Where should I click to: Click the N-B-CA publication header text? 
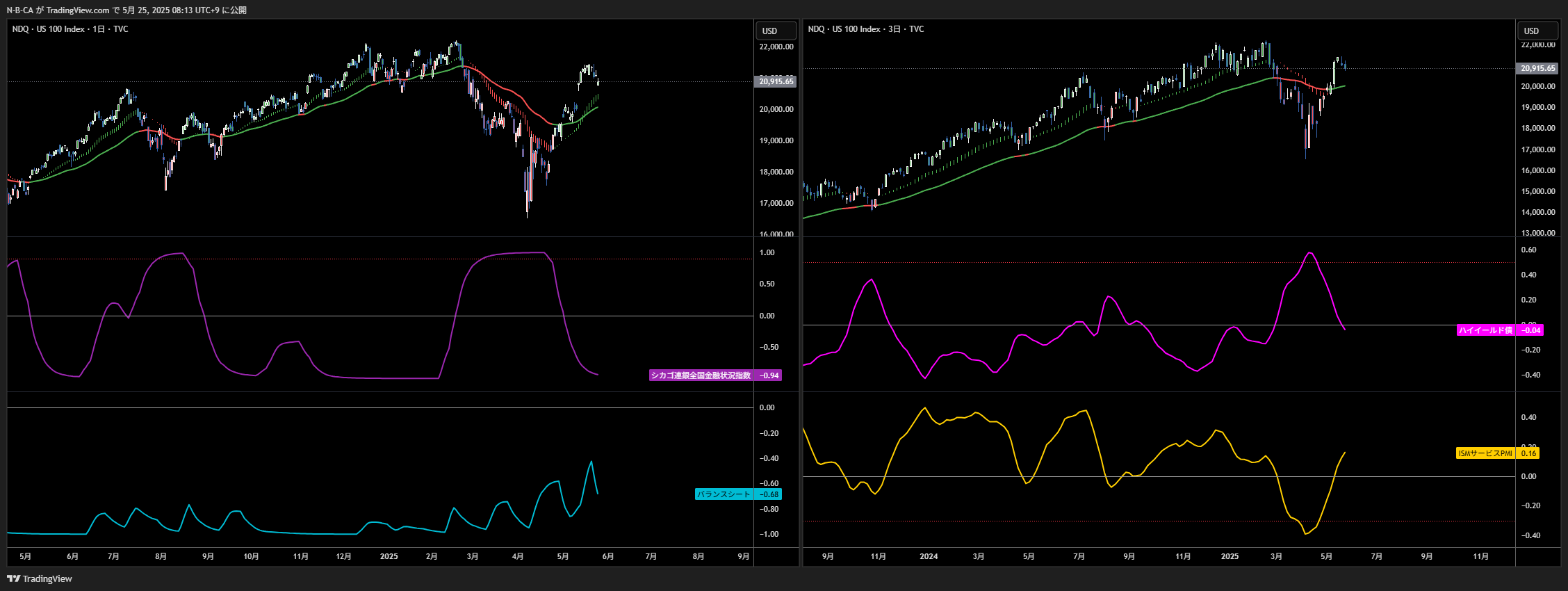coord(126,10)
